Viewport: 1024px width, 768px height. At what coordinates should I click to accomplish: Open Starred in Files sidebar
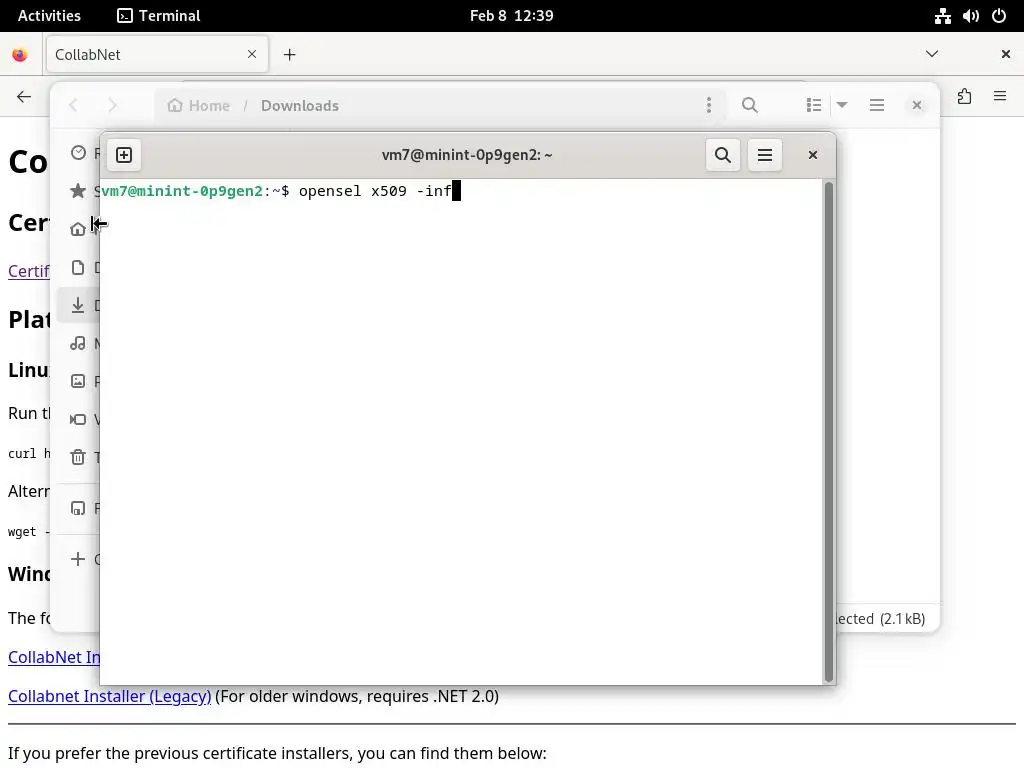point(78,191)
